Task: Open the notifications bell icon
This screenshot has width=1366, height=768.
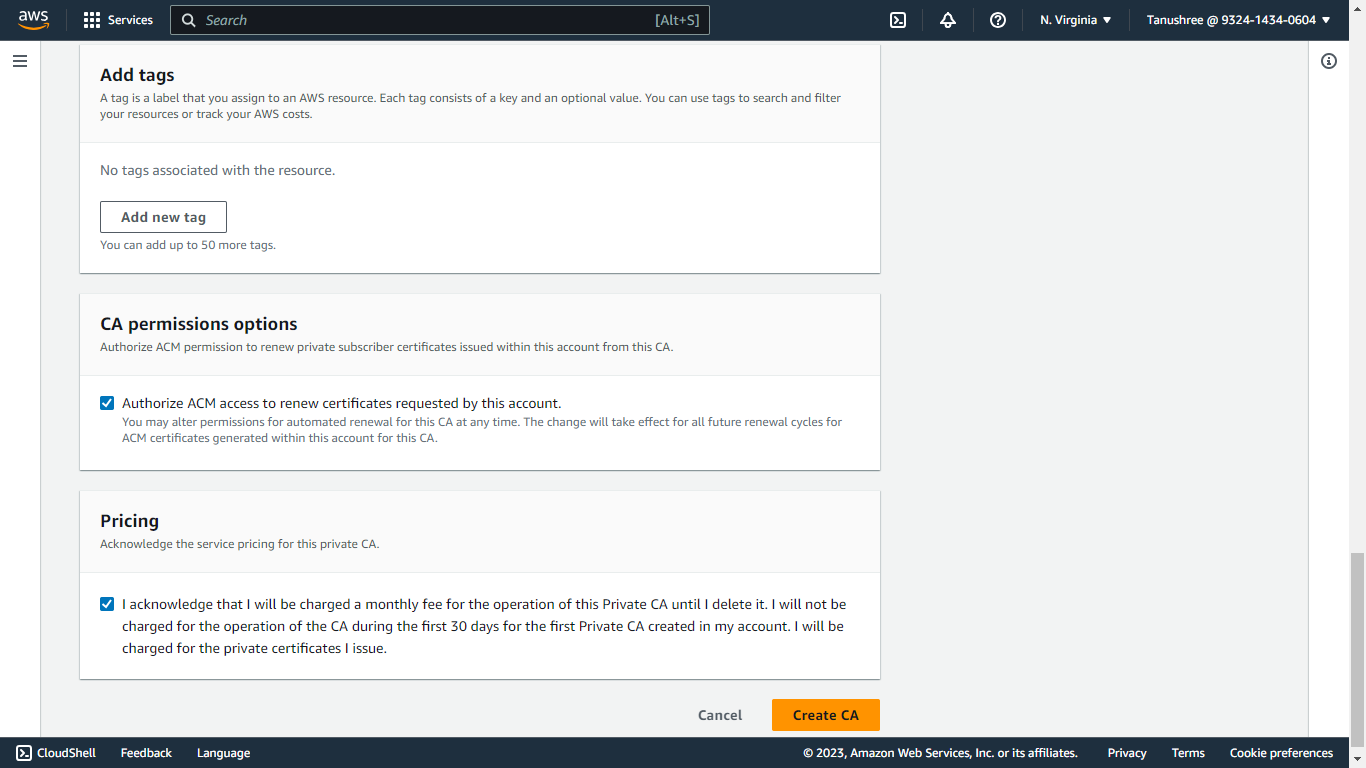Action: [x=948, y=20]
